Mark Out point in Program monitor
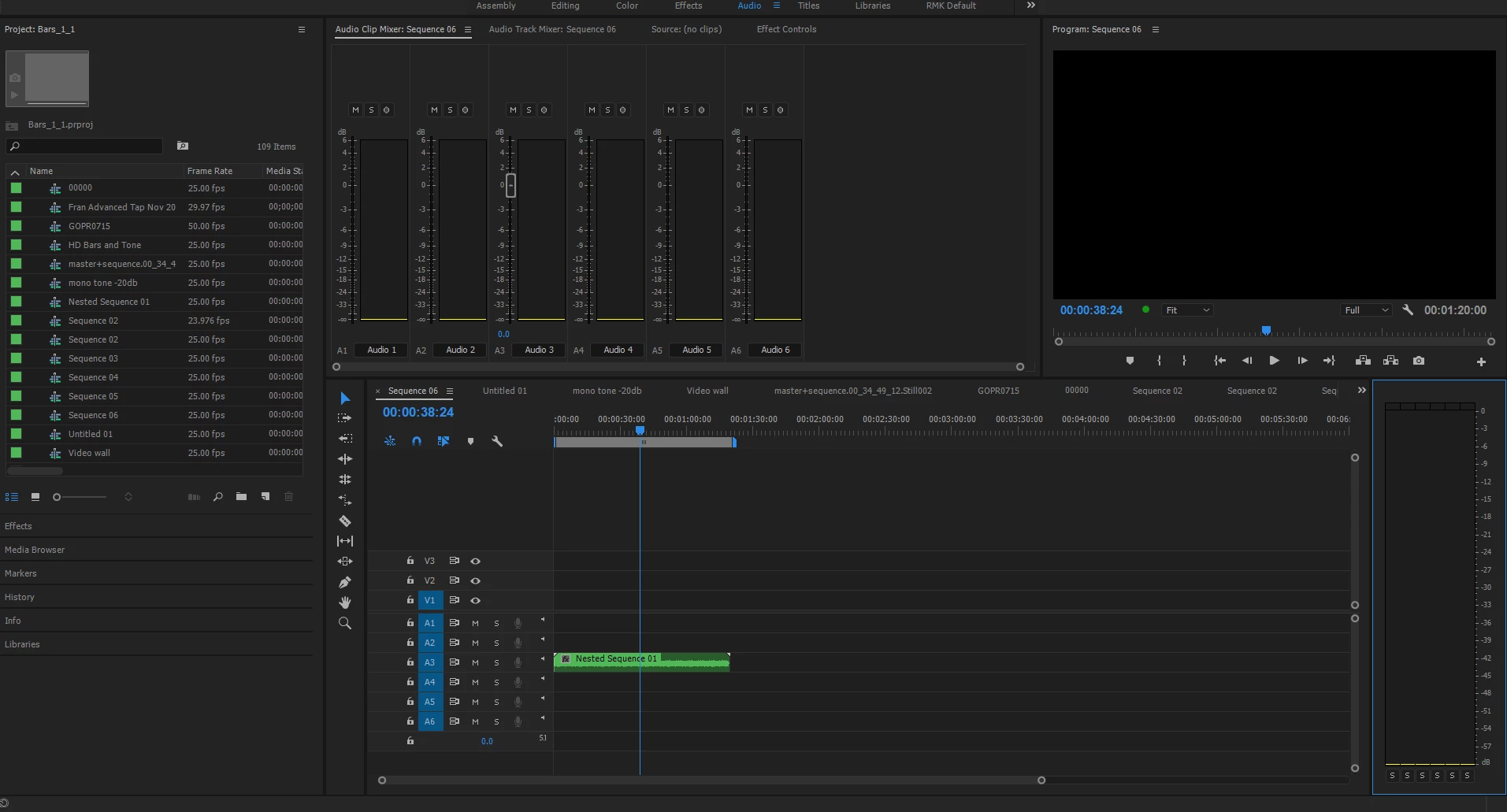The width and height of the screenshot is (1507, 812). [x=1184, y=361]
